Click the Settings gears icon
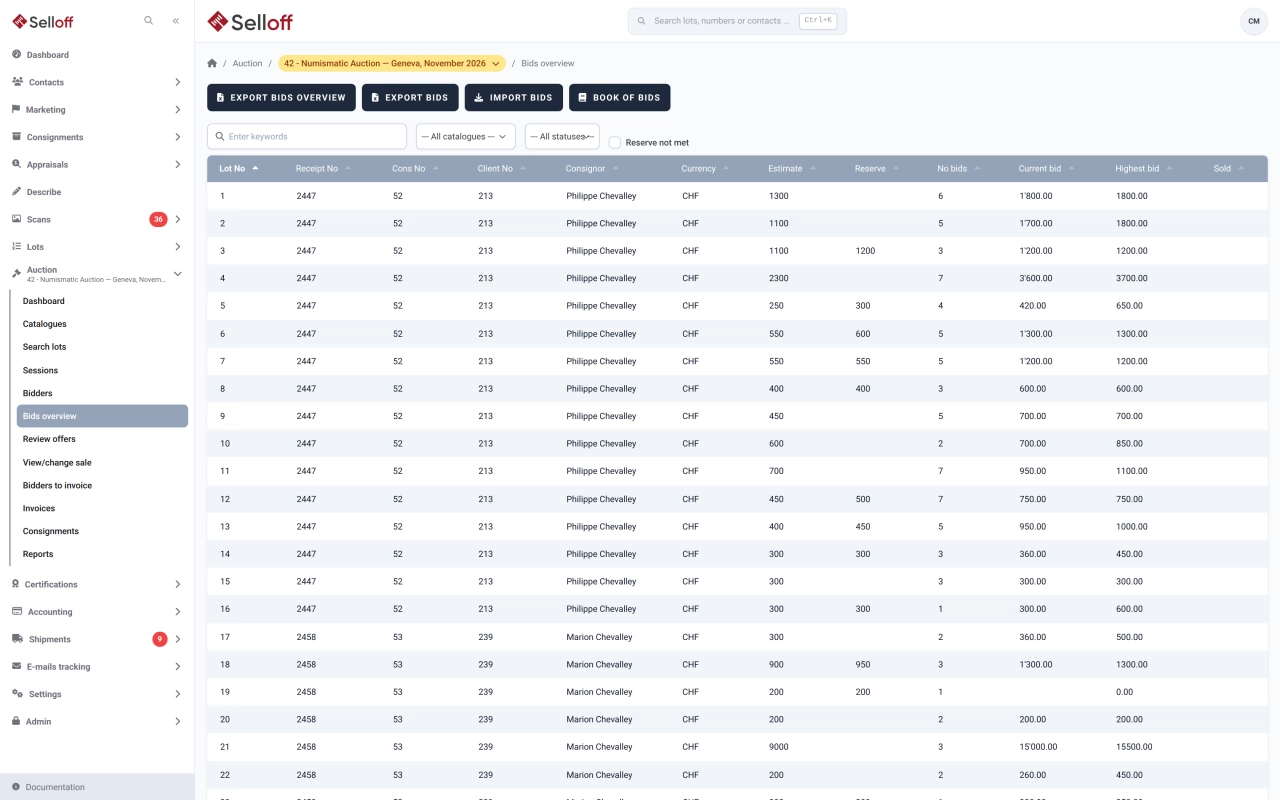 tap(17, 693)
